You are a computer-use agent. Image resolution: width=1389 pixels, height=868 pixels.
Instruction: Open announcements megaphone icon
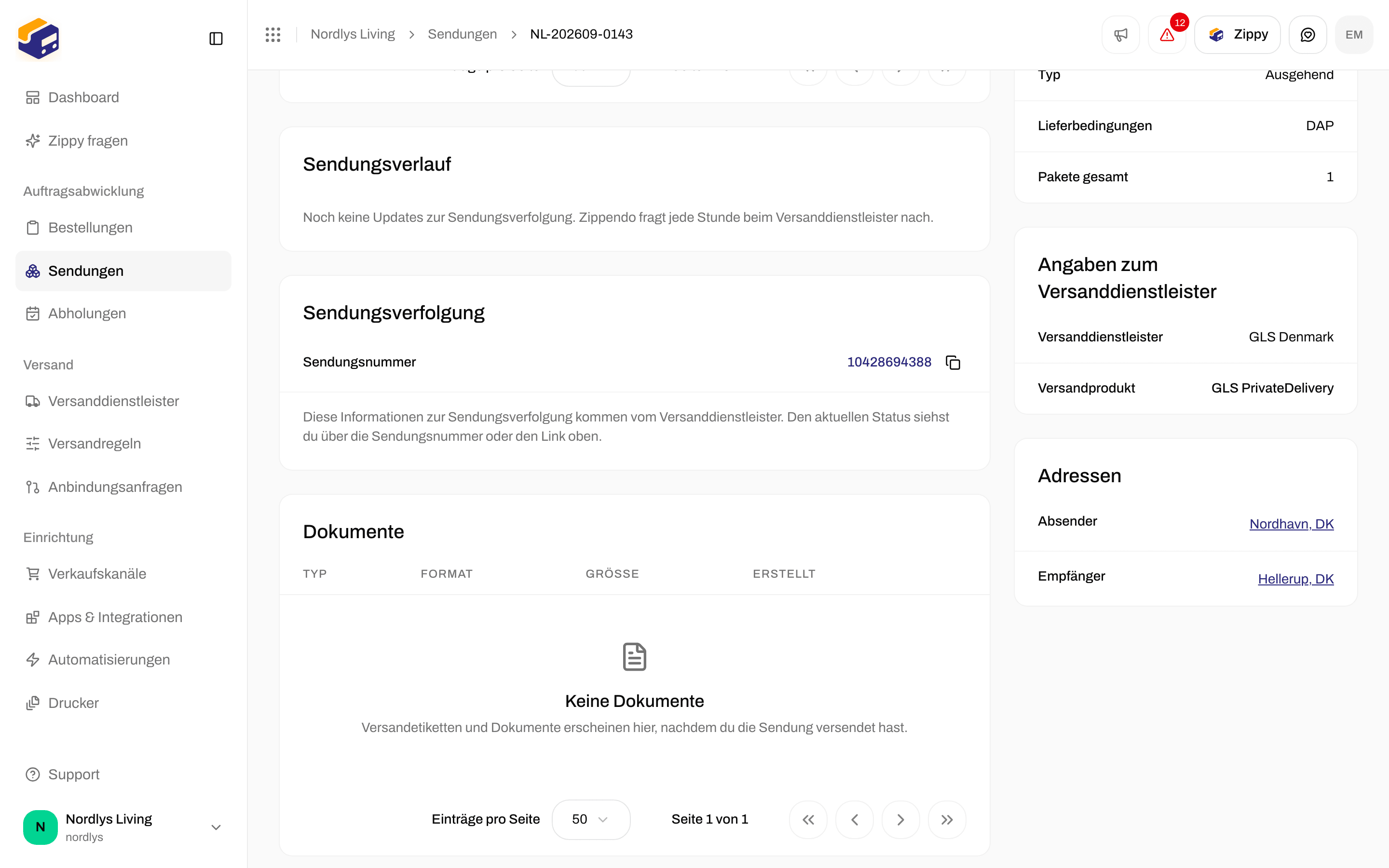[x=1120, y=34]
